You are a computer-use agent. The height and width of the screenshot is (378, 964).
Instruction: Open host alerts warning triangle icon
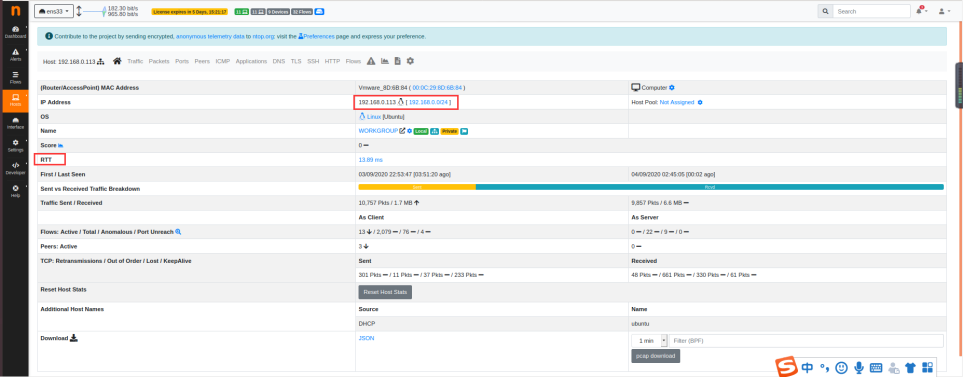point(371,61)
